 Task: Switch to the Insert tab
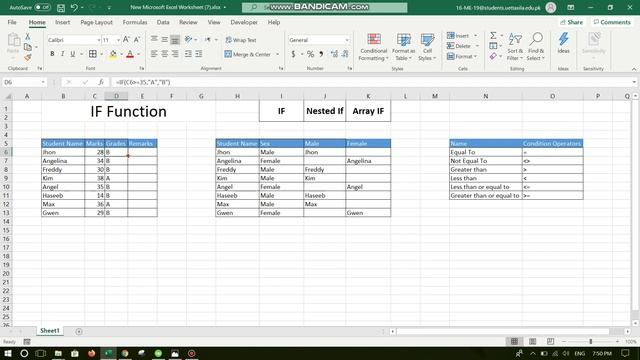[x=62, y=22]
